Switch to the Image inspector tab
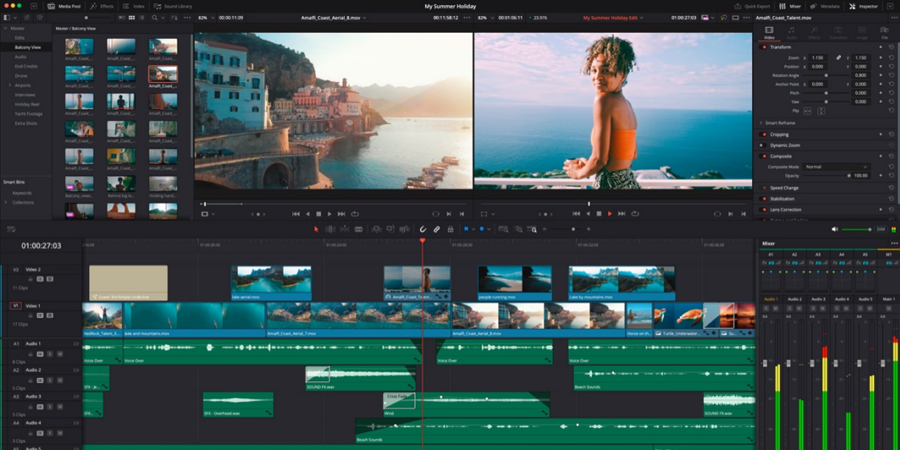The height and width of the screenshot is (450, 900). pyautogui.click(x=862, y=33)
